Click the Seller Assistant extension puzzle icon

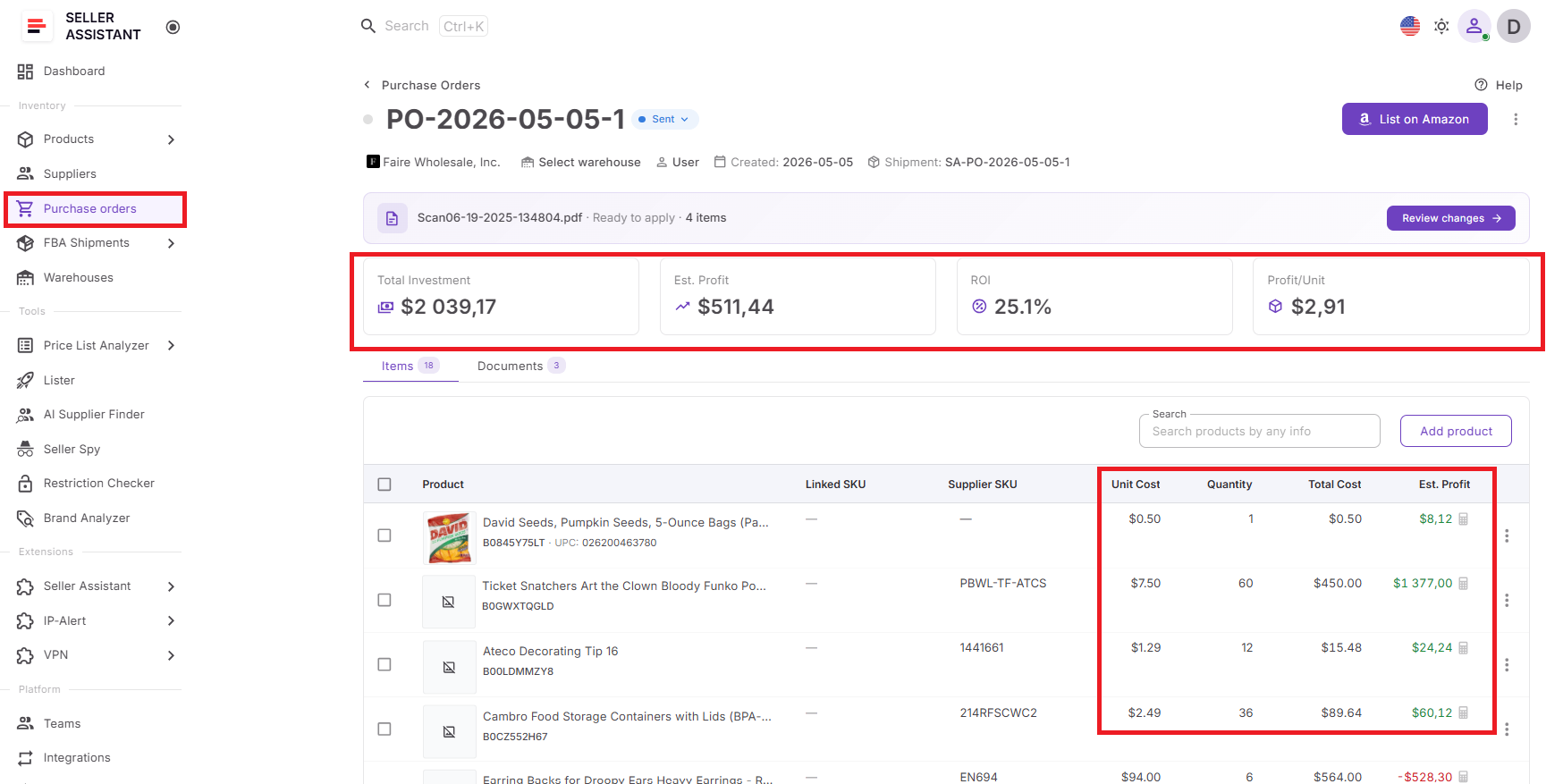coord(25,586)
